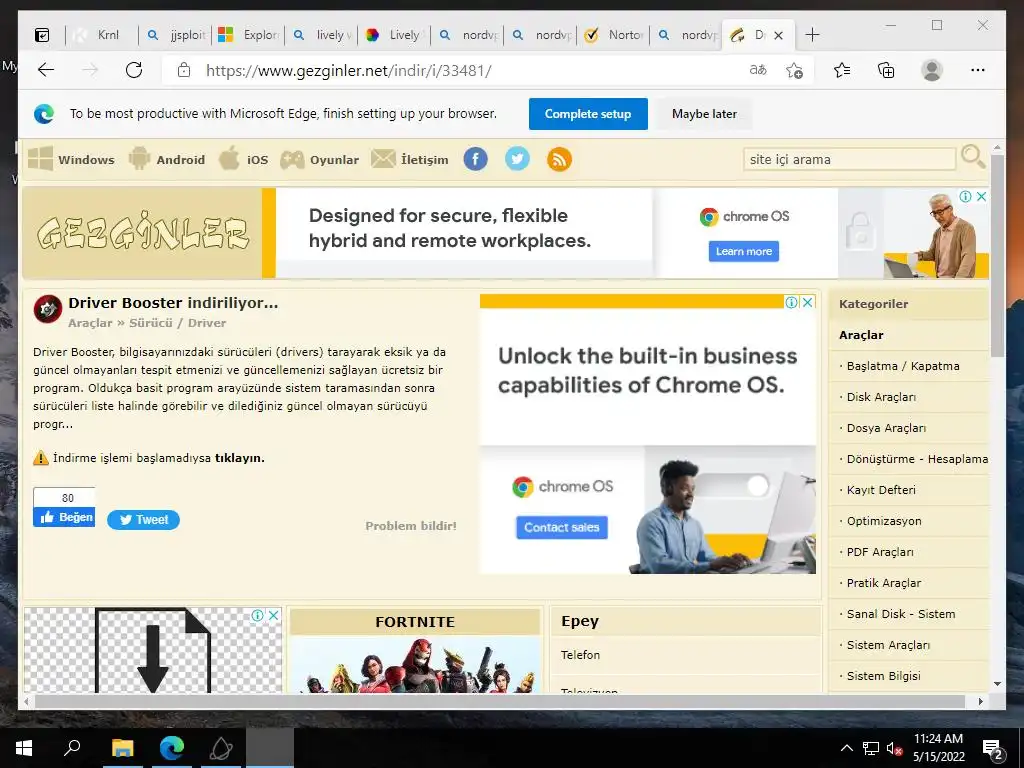Click the Facebook Beğen button

pyautogui.click(x=64, y=517)
